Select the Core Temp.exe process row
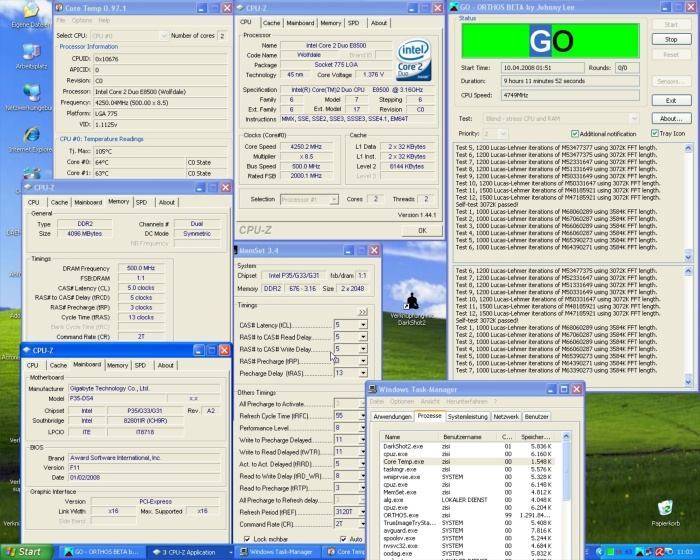This screenshot has height=560, width=700. [x=468, y=461]
